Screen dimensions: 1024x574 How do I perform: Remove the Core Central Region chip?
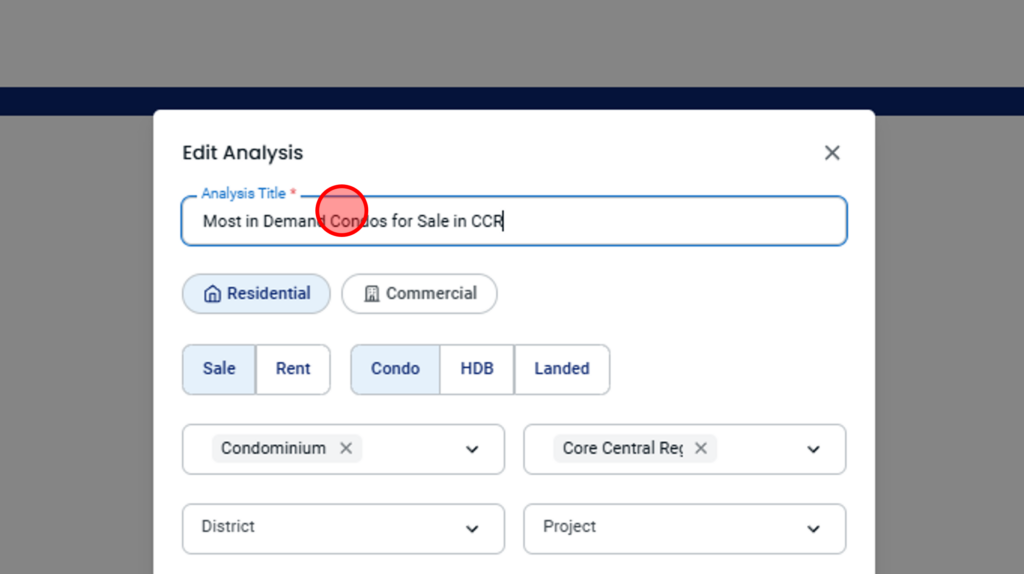click(701, 449)
